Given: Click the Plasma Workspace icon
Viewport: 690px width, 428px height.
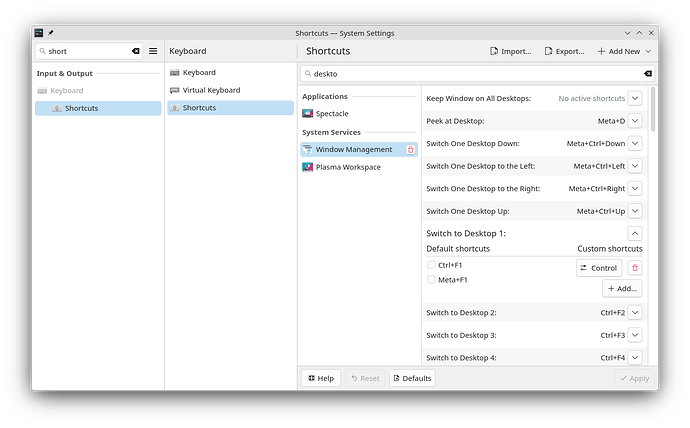Looking at the screenshot, I should click(308, 167).
